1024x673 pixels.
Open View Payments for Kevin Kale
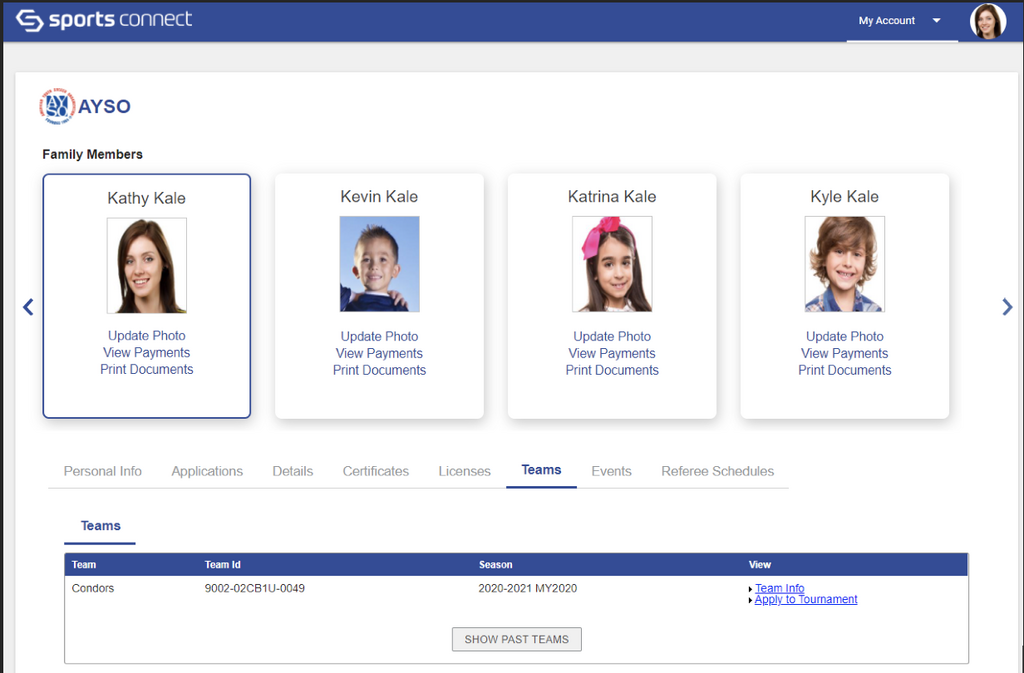pyautogui.click(x=379, y=353)
